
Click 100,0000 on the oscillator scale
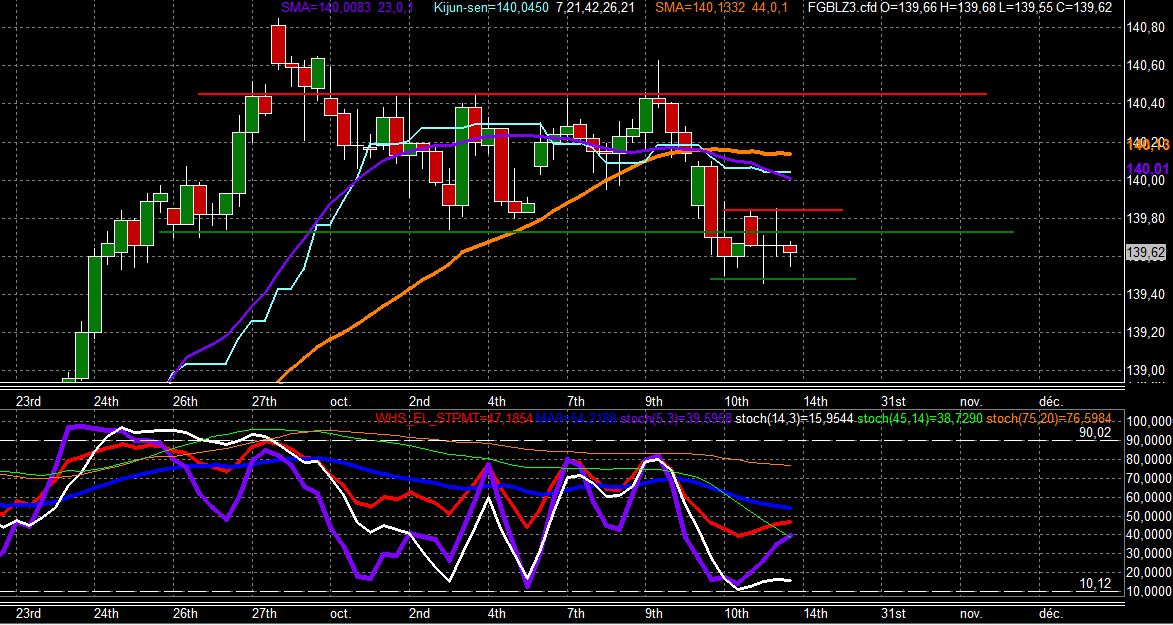(x=1148, y=421)
